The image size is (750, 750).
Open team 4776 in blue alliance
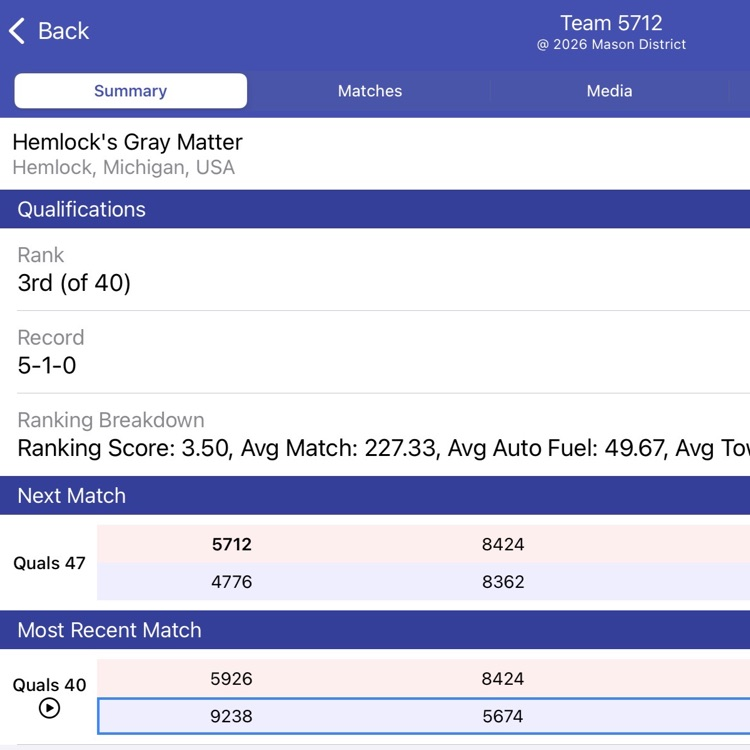(x=231, y=582)
